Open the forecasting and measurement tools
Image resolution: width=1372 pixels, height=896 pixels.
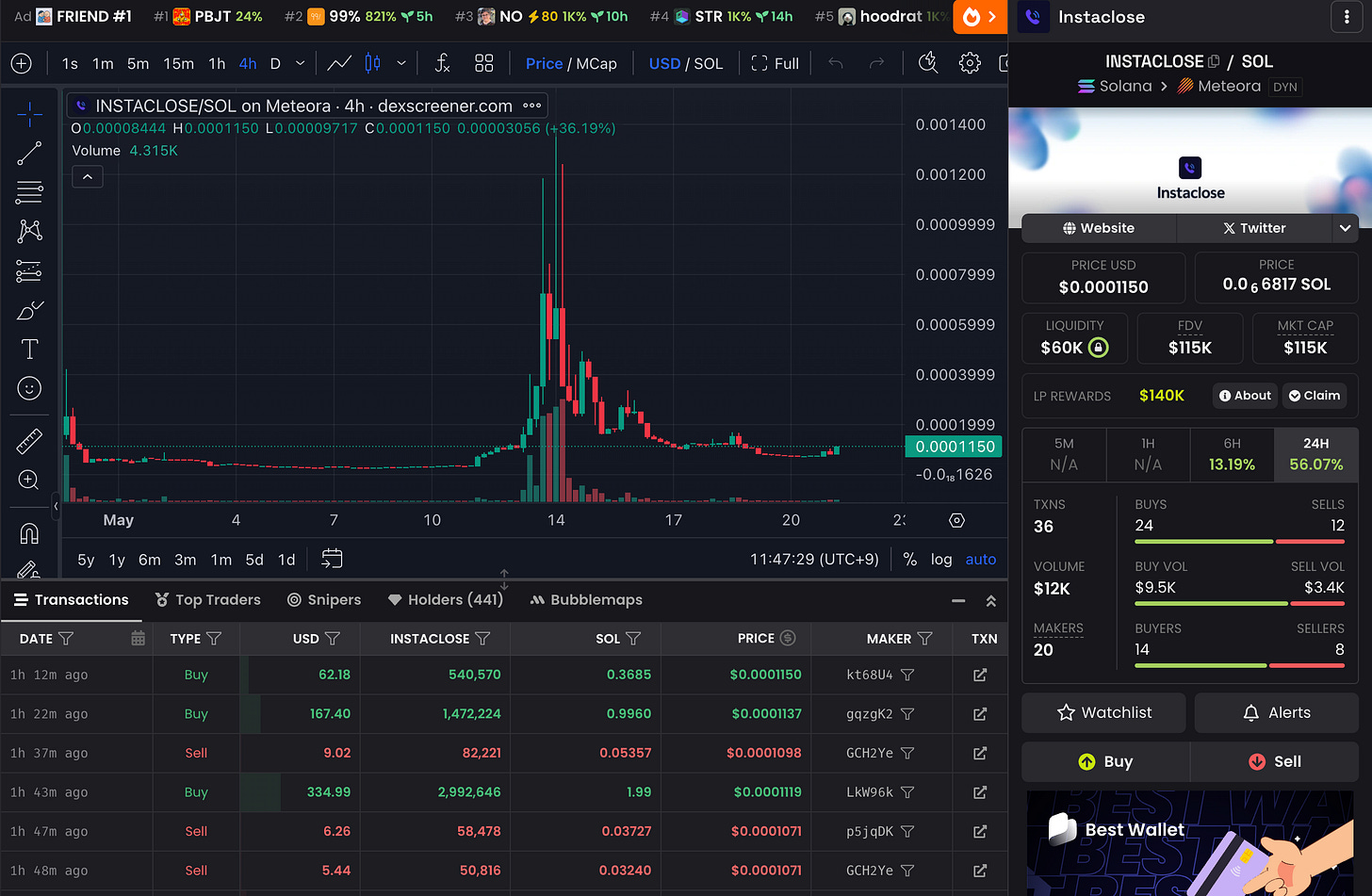point(29,271)
